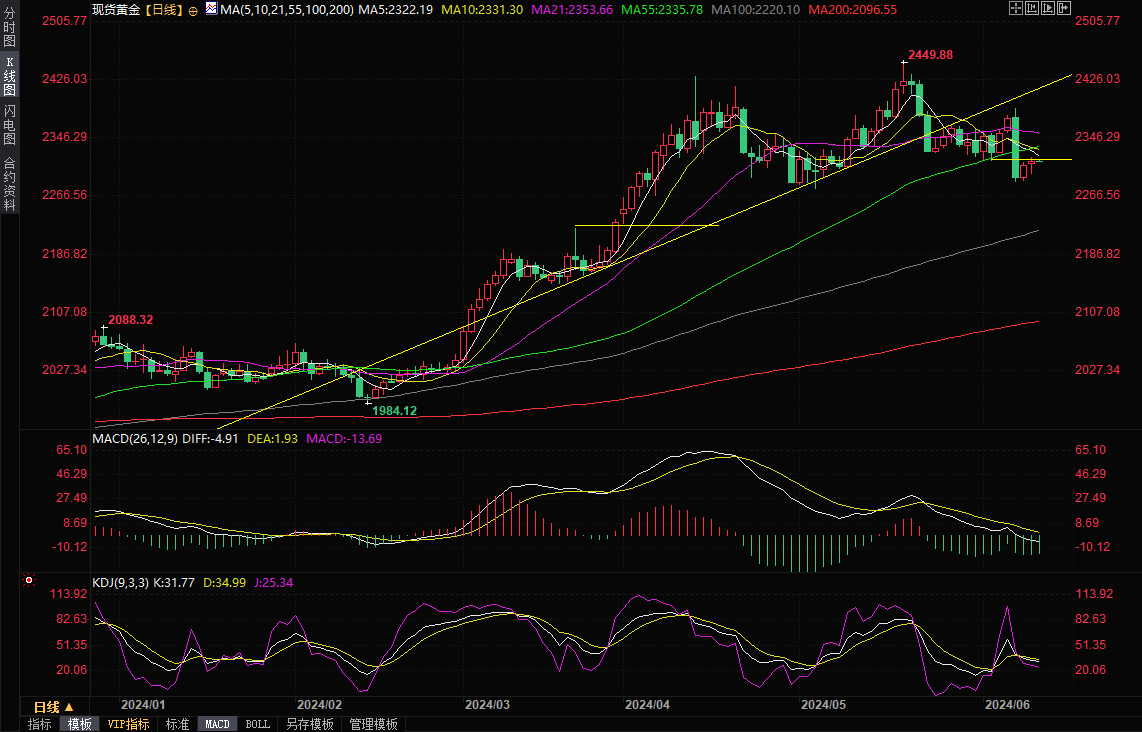
Task: Select the K线图 sidebar tab
Action: (9, 76)
